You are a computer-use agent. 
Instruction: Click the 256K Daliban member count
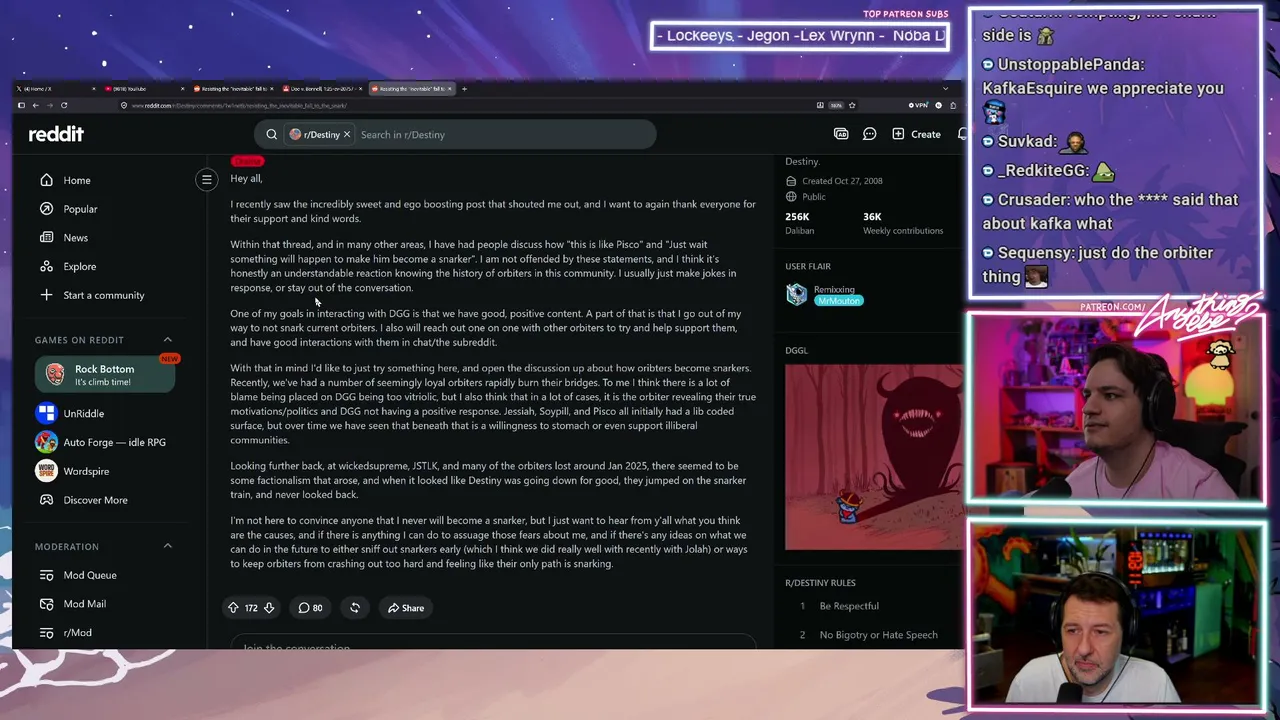coord(800,223)
